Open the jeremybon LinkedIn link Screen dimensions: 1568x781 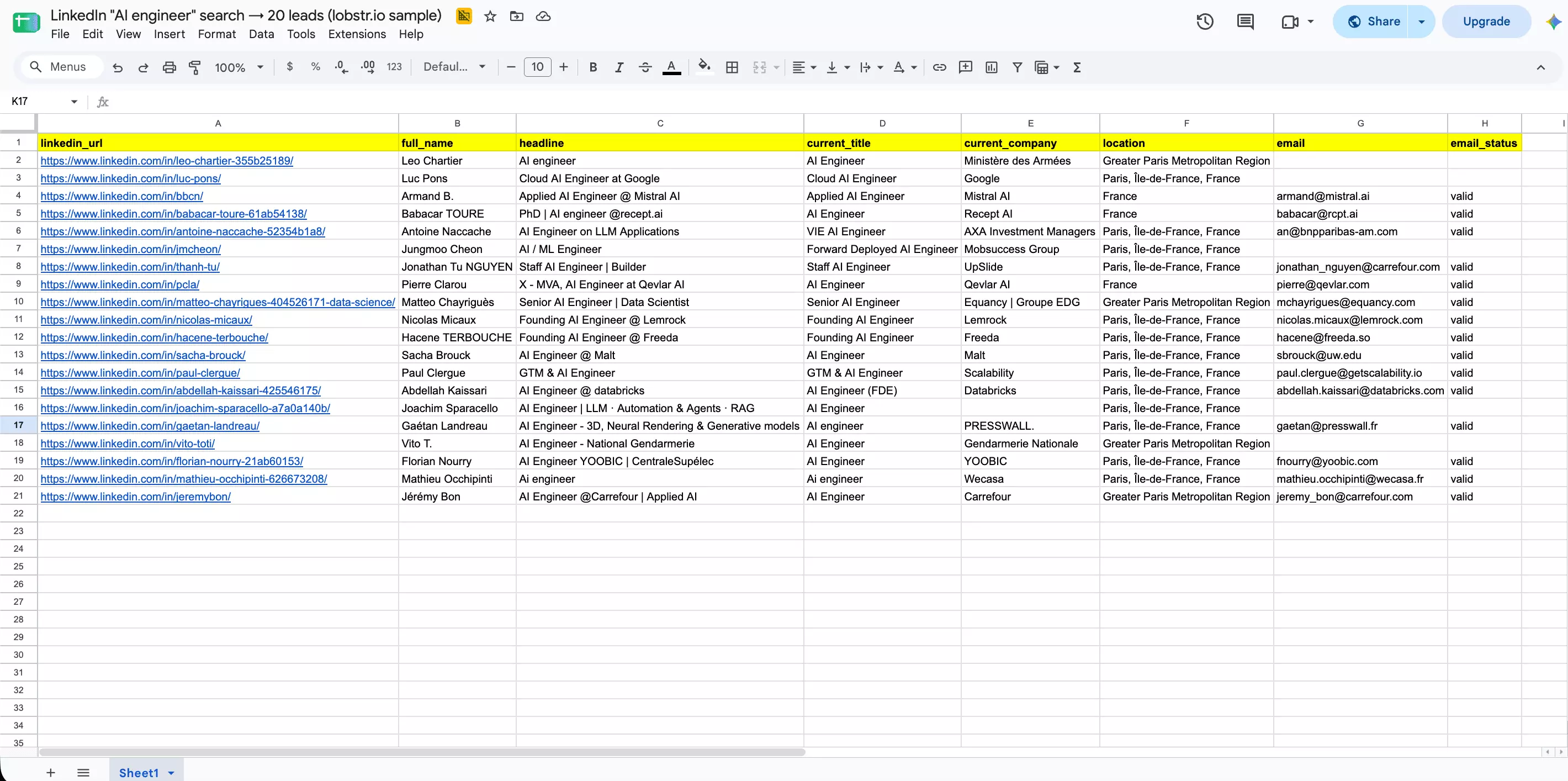[x=136, y=497]
